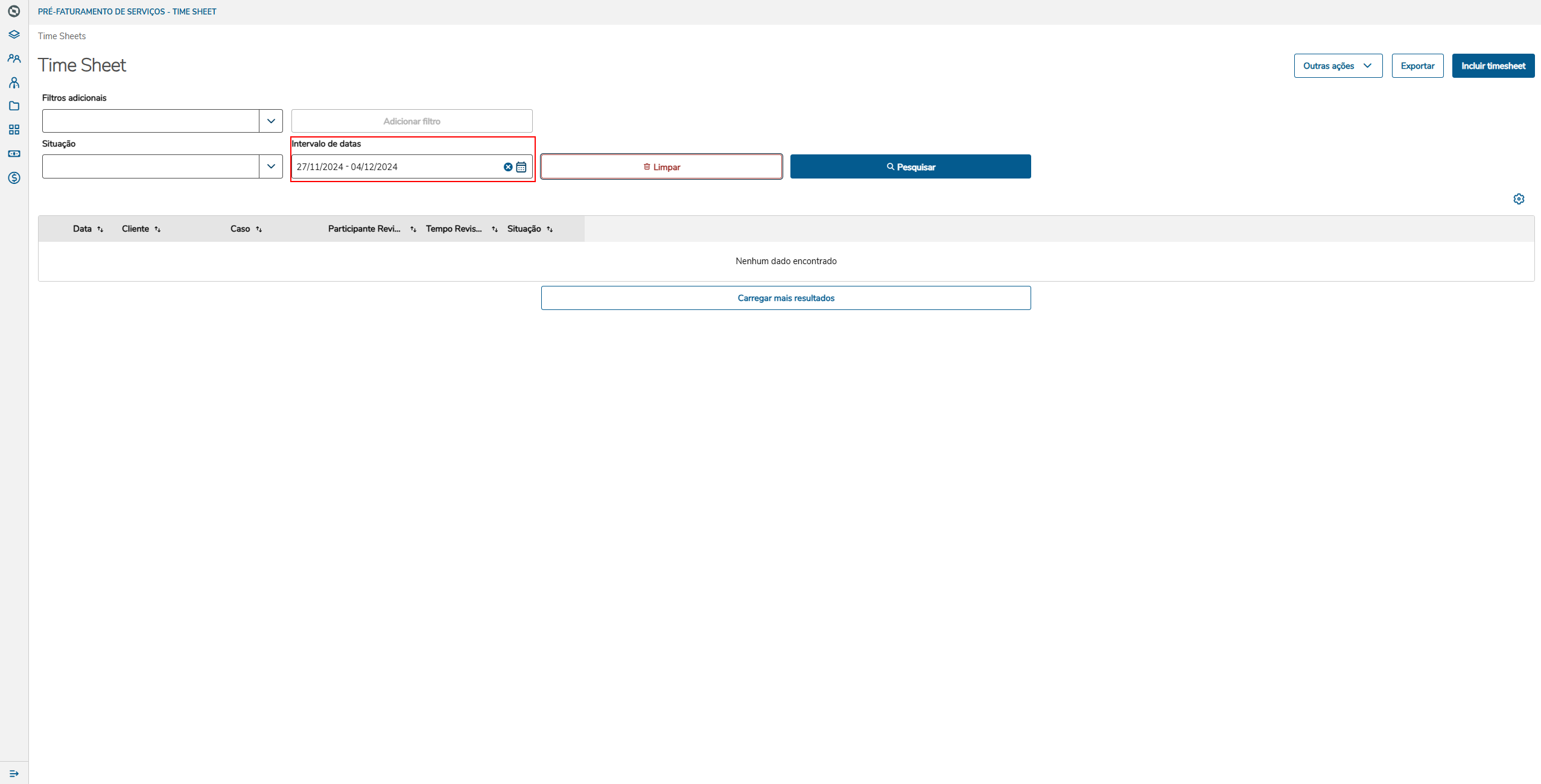Click the layers icon in sidebar
The height and width of the screenshot is (784, 1541).
[x=14, y=34]
